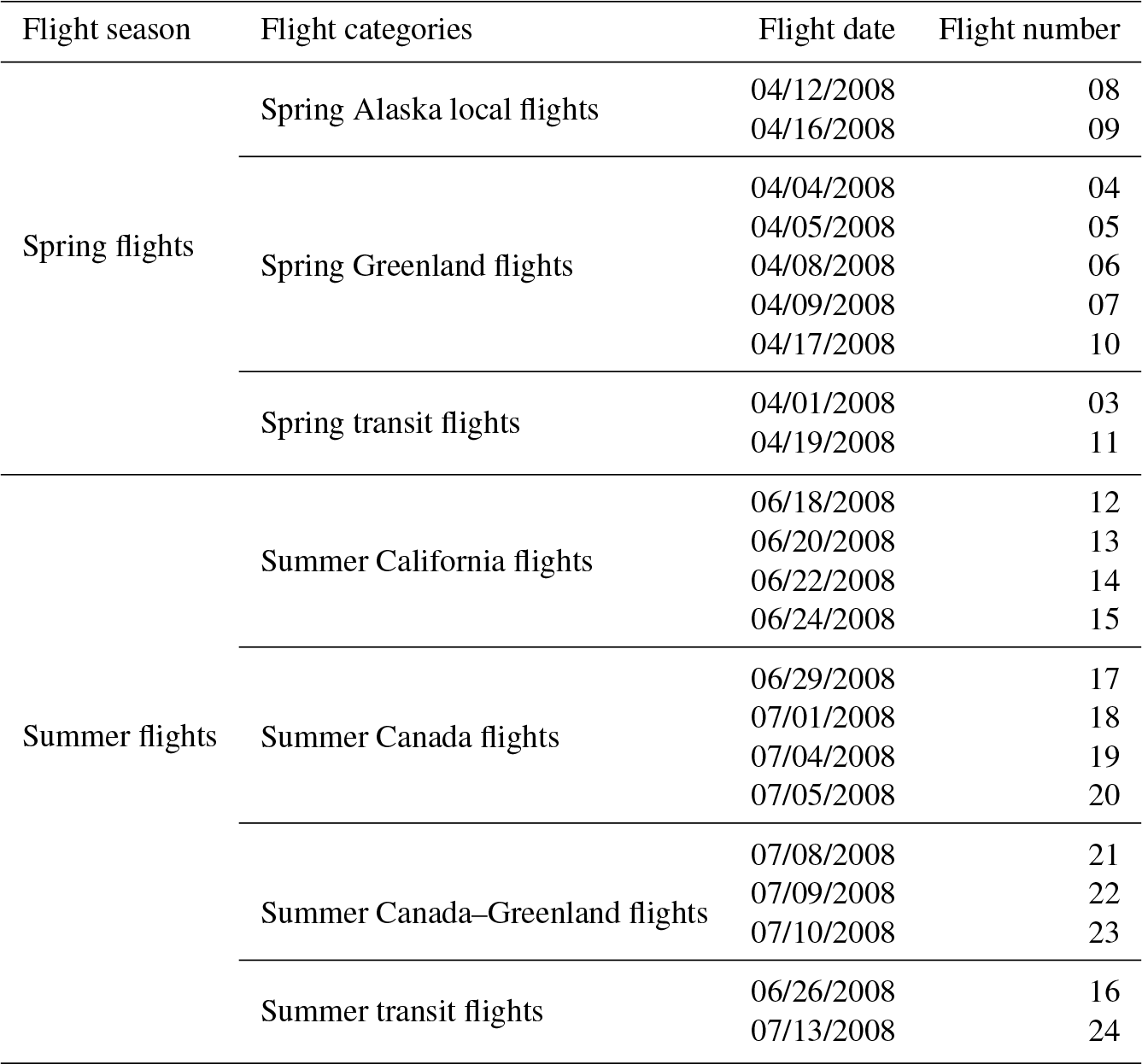Click the flight date 07/13/2008

(x=823, y=1031)
